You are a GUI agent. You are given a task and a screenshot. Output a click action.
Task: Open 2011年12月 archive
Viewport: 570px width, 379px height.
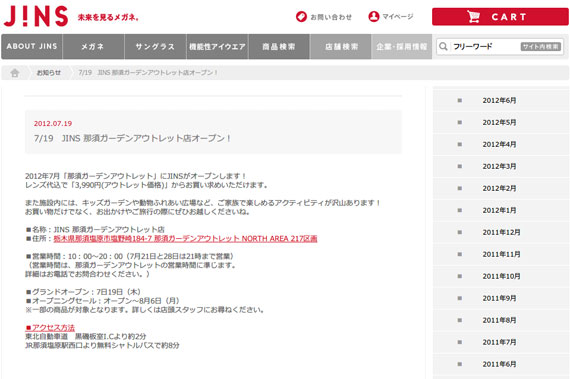pos(501,233)
